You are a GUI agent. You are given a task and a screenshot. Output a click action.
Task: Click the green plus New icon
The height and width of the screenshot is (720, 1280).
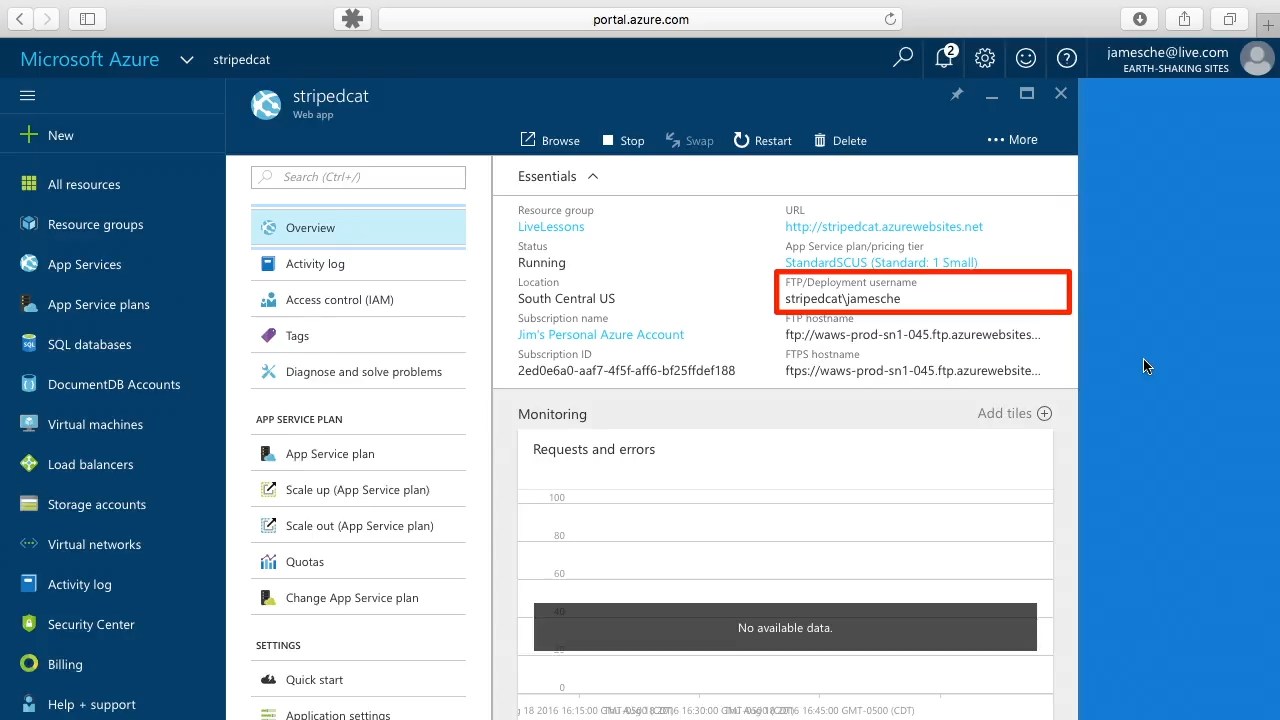(x=28, y=135)
